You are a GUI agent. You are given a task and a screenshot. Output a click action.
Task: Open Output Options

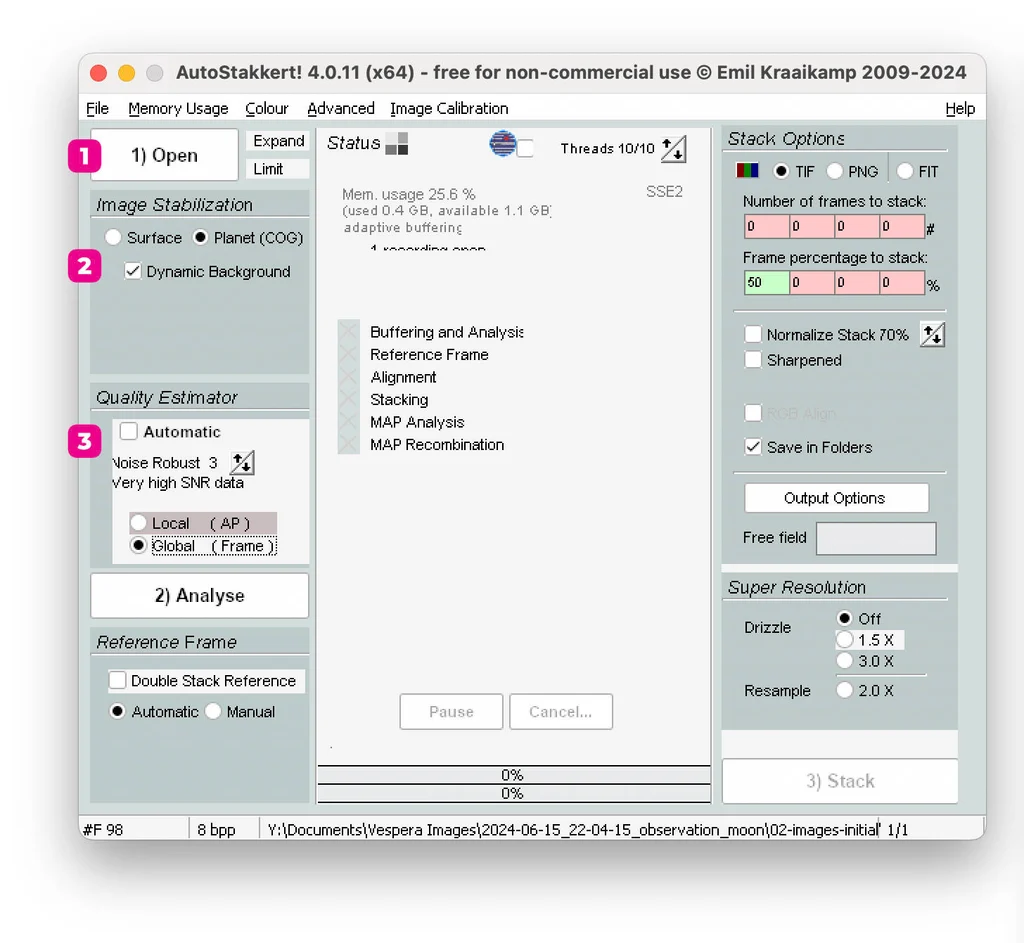click(836, 498)
